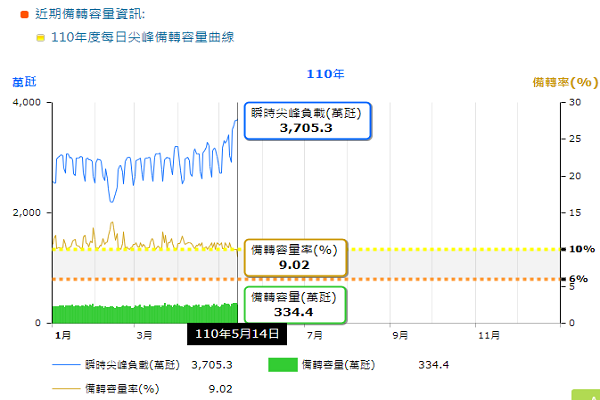
Task: Click the 近期備轉容量資訊 heading text
Action: click(89, 14)
